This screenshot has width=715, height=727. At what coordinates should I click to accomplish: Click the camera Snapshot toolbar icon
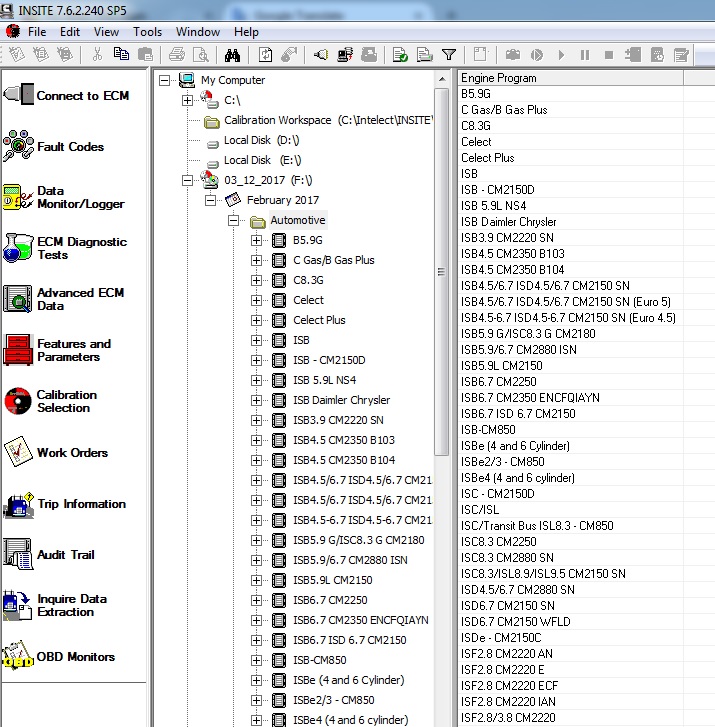[x=512, y=55]
